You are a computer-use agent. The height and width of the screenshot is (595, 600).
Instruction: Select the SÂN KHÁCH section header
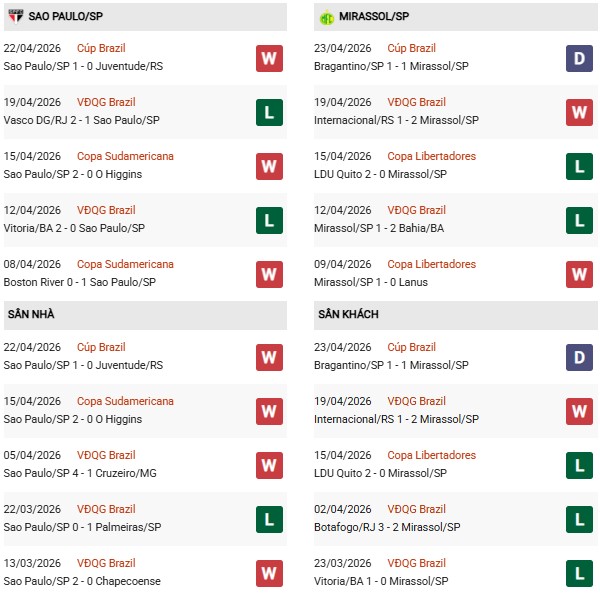[x=348, y=315]
